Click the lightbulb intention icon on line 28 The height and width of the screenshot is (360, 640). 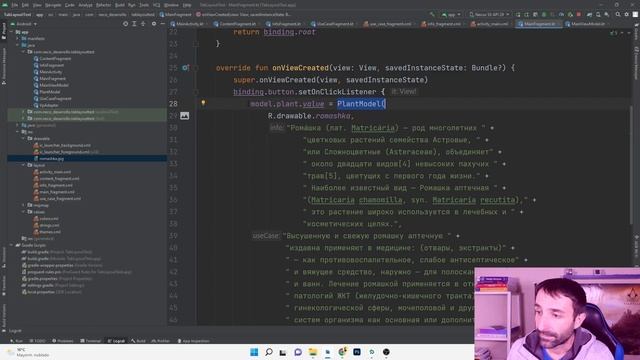[203, 103]
